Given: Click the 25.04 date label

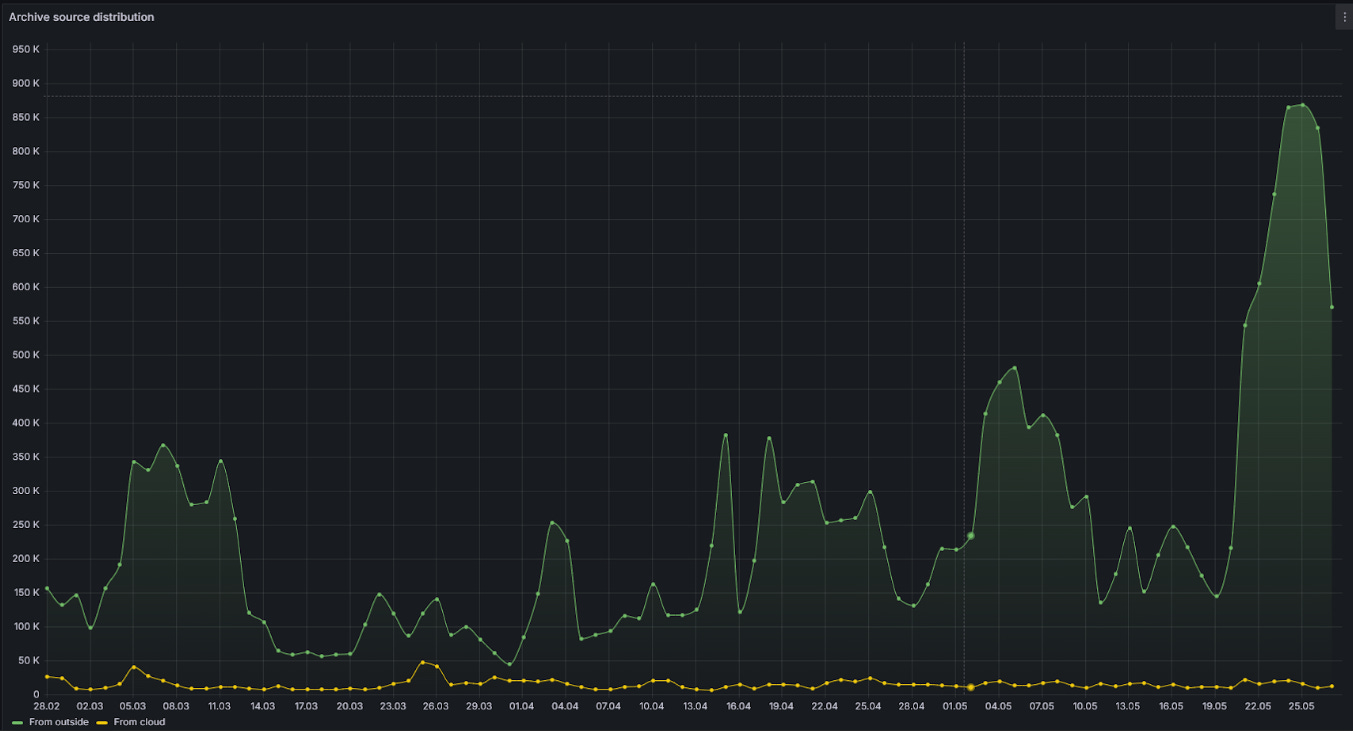Looking at the screenshot, I should (868, 706).
